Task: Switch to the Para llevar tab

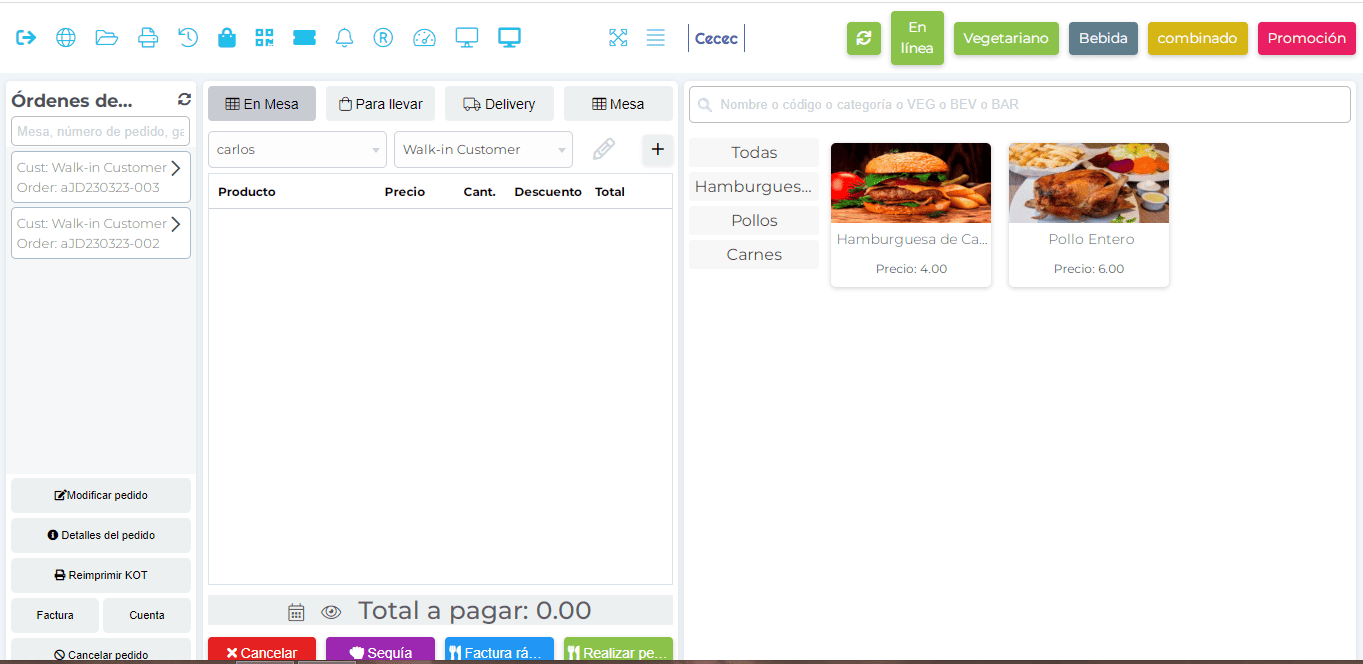Action: (380, 103)
